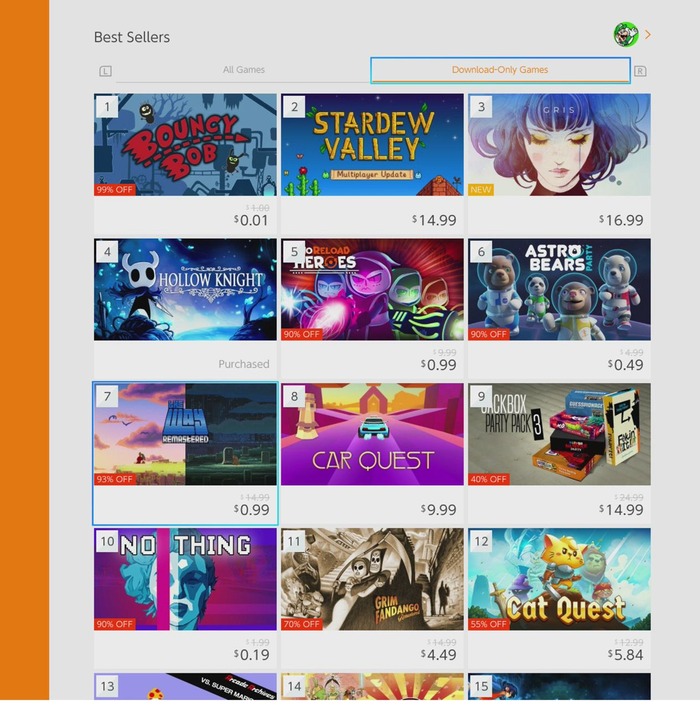Click the $0.19 price of NO THING
The width and height of the screenshot is (700, 709).
[251, 655]
